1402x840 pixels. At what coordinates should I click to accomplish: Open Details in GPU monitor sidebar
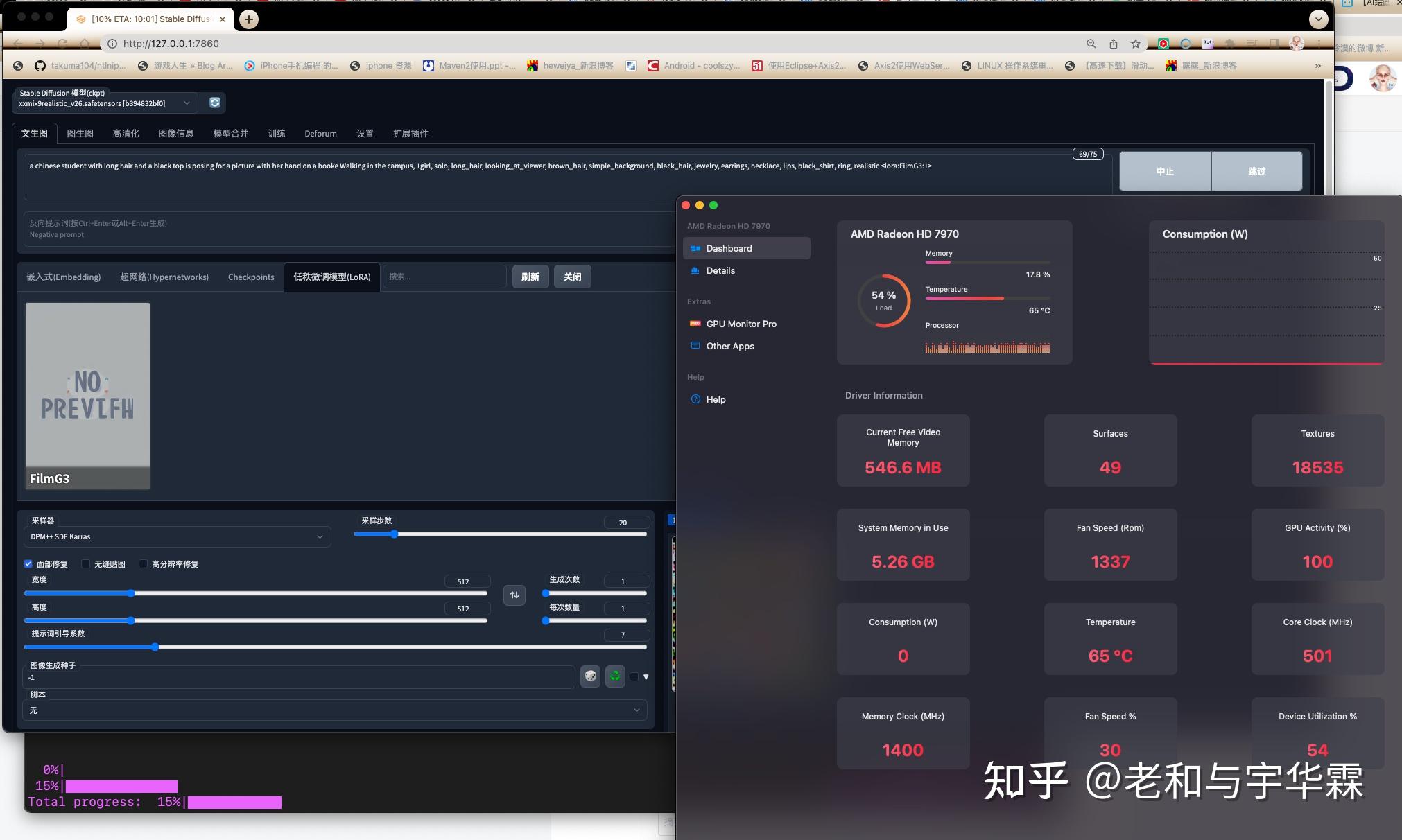746,270
